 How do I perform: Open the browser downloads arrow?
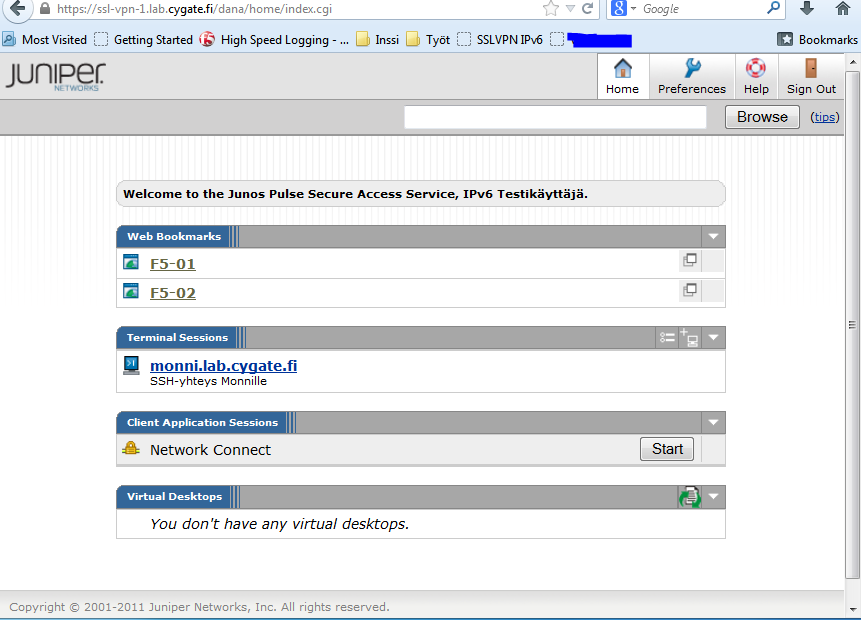pos(807,8)
